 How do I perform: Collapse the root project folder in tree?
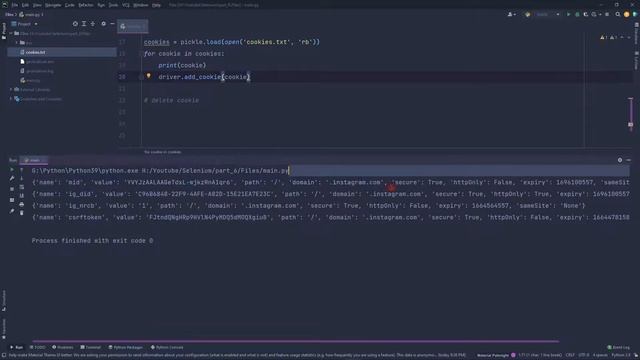(x=11, y=33)
